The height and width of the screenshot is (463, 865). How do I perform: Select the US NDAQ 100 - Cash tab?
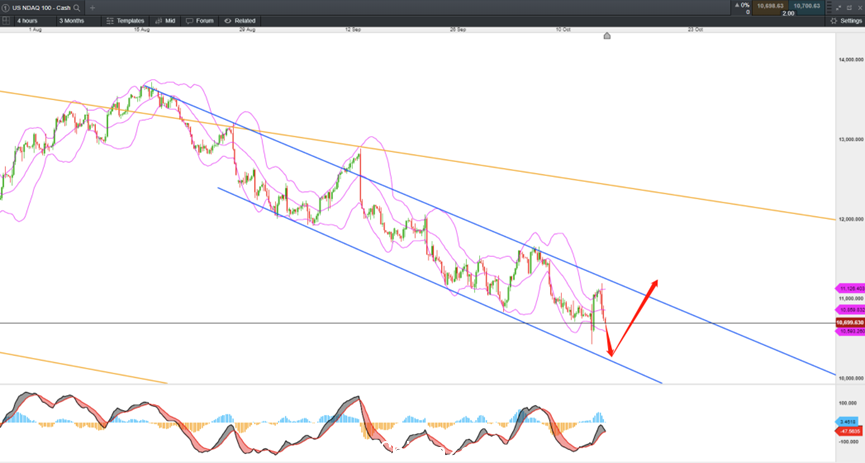(41, 8)
